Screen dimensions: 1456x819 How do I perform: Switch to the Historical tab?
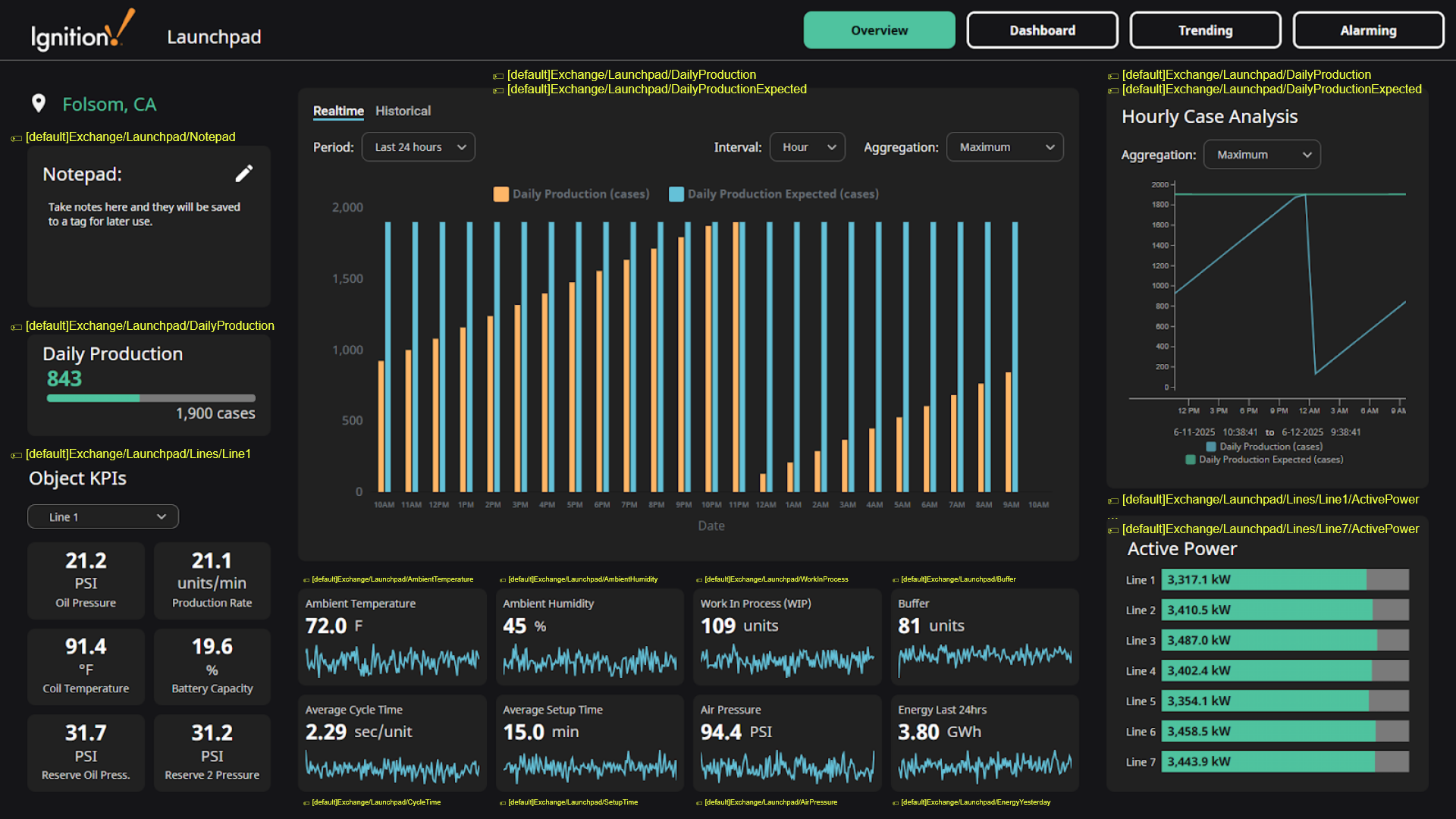(403, 111)
